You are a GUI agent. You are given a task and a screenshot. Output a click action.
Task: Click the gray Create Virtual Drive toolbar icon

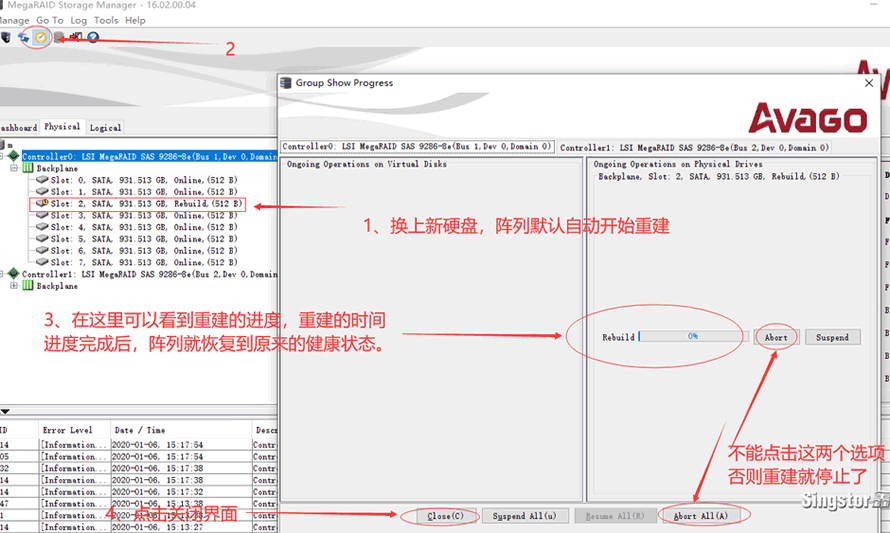(x=58, y=37)
